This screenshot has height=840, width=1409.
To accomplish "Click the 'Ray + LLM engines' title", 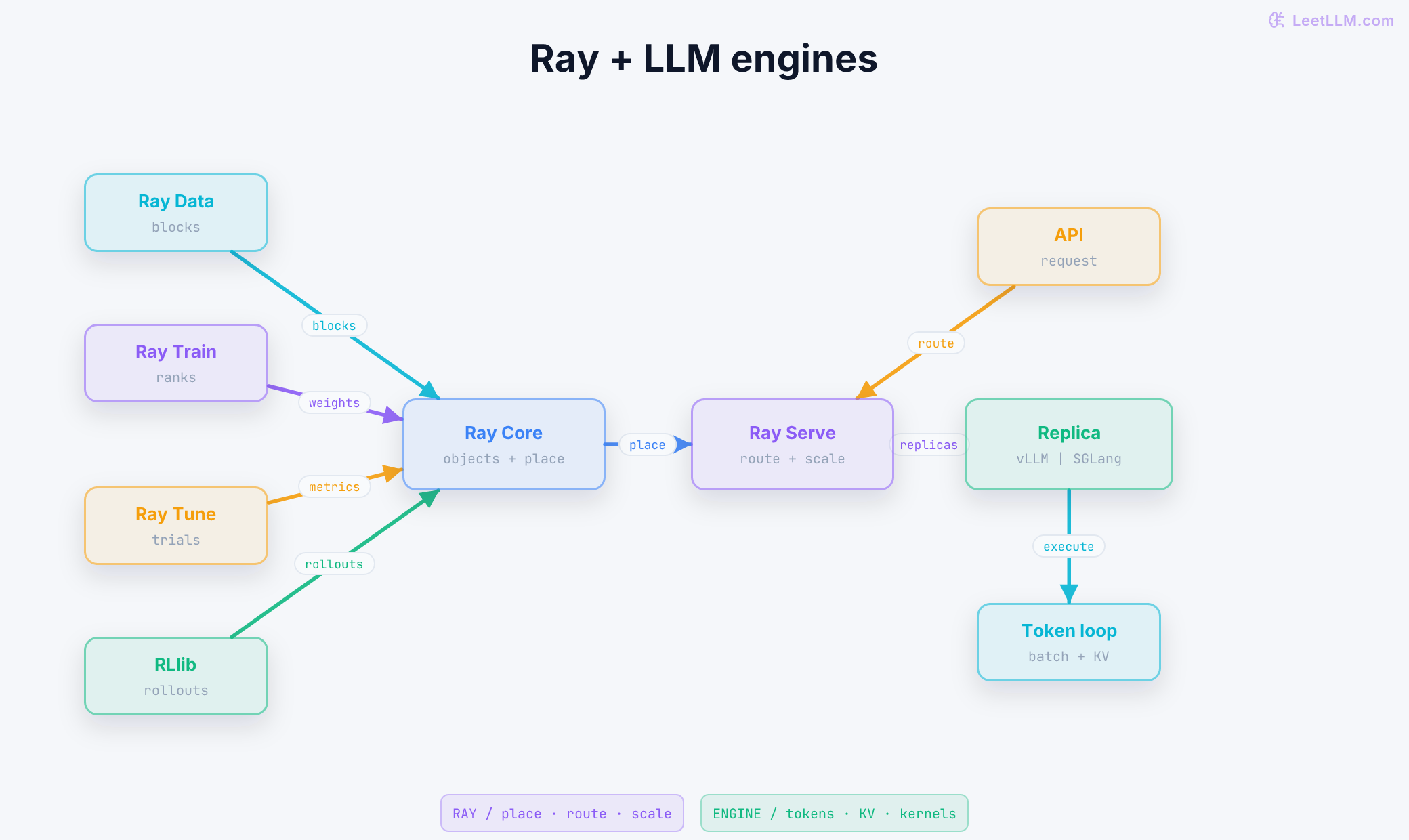I will [x=704, y=59].
